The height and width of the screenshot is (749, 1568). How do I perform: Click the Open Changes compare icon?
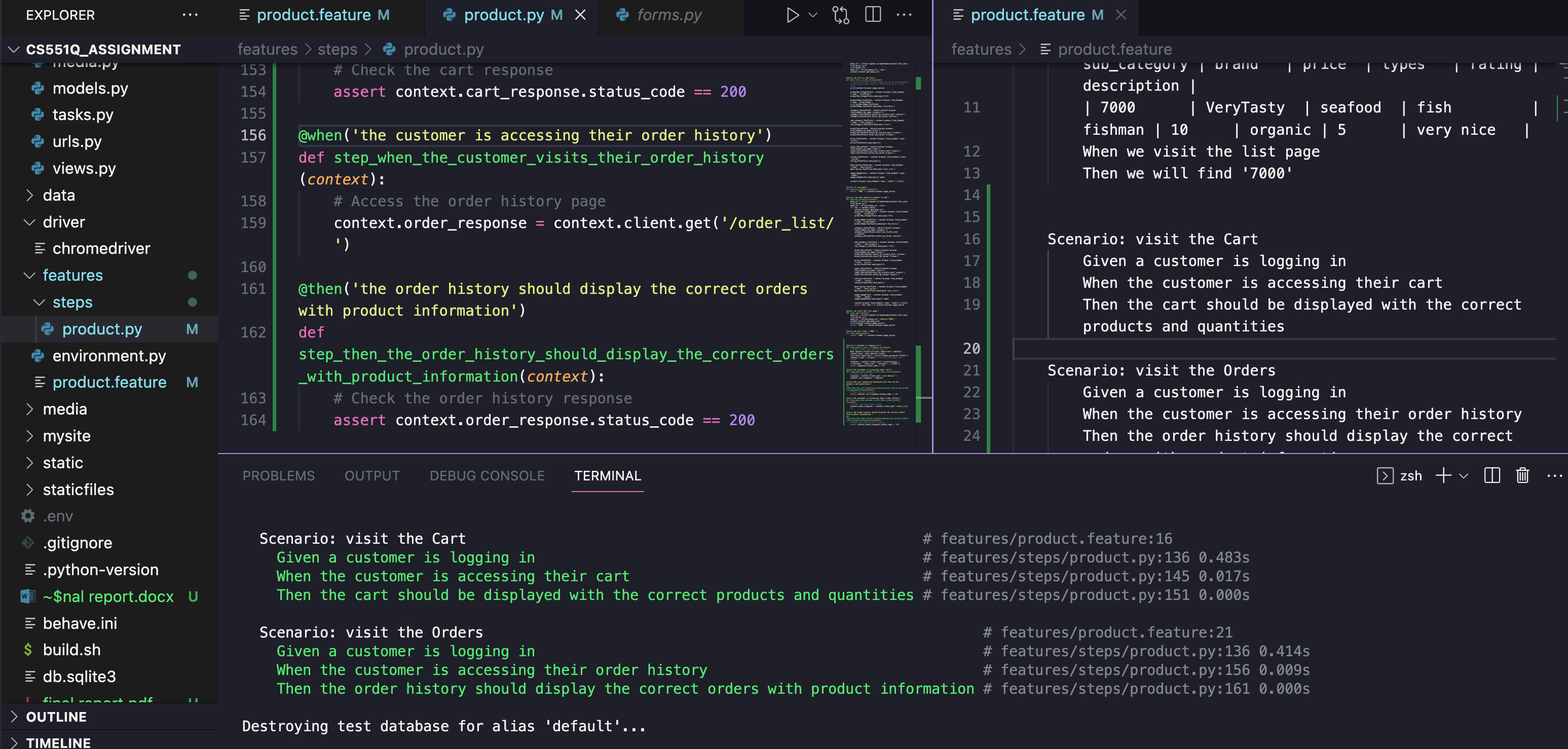coord(841,15)
